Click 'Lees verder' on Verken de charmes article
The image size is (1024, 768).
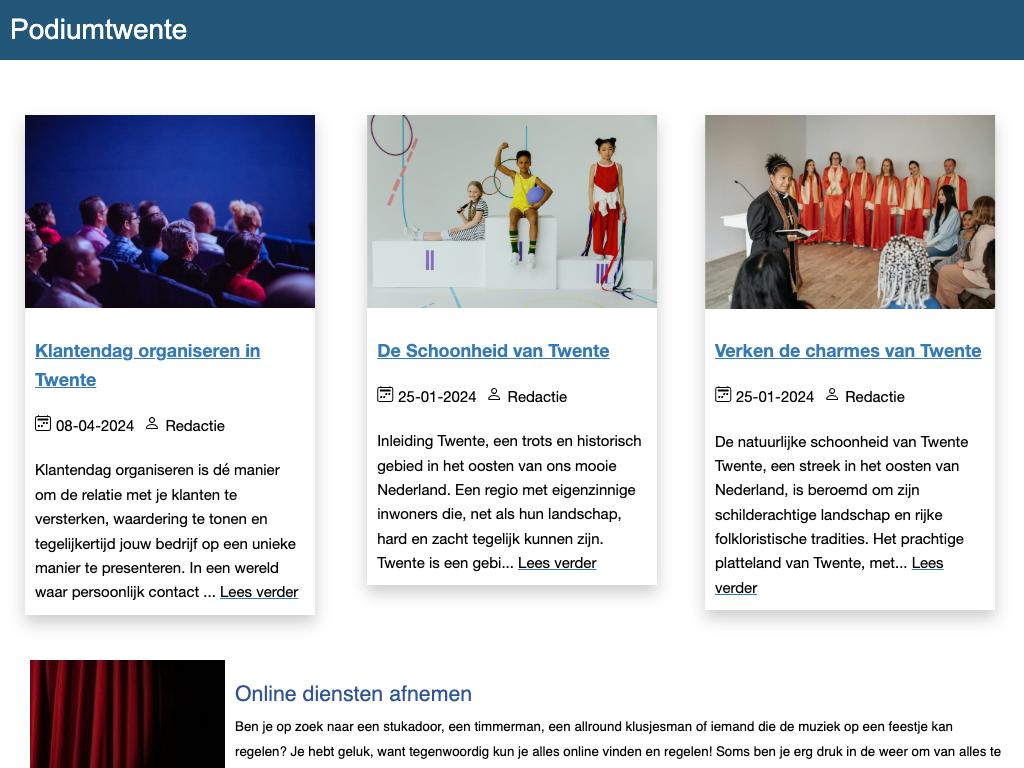click(927, 564)
